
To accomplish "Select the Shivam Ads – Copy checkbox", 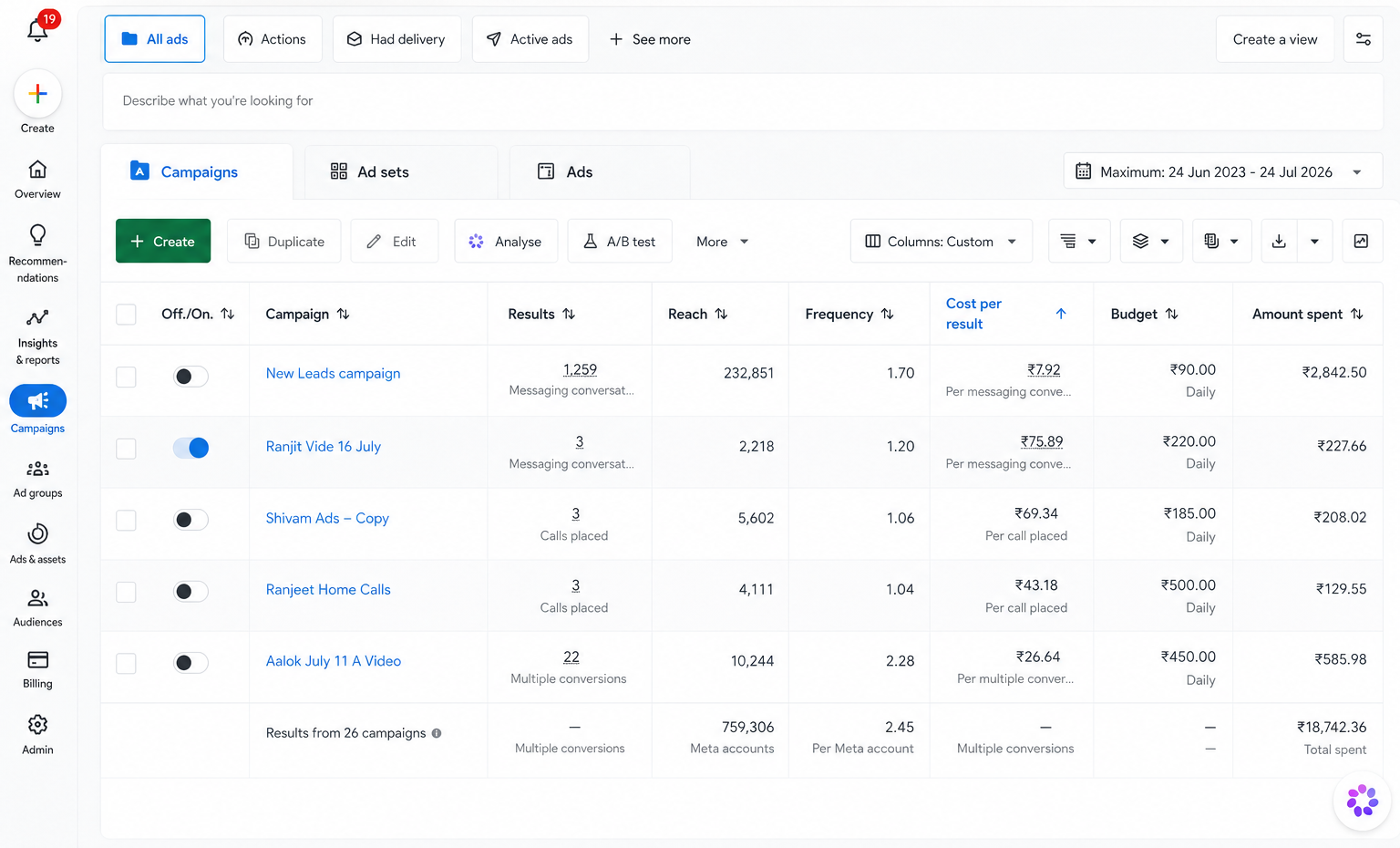I will point(126,520).
